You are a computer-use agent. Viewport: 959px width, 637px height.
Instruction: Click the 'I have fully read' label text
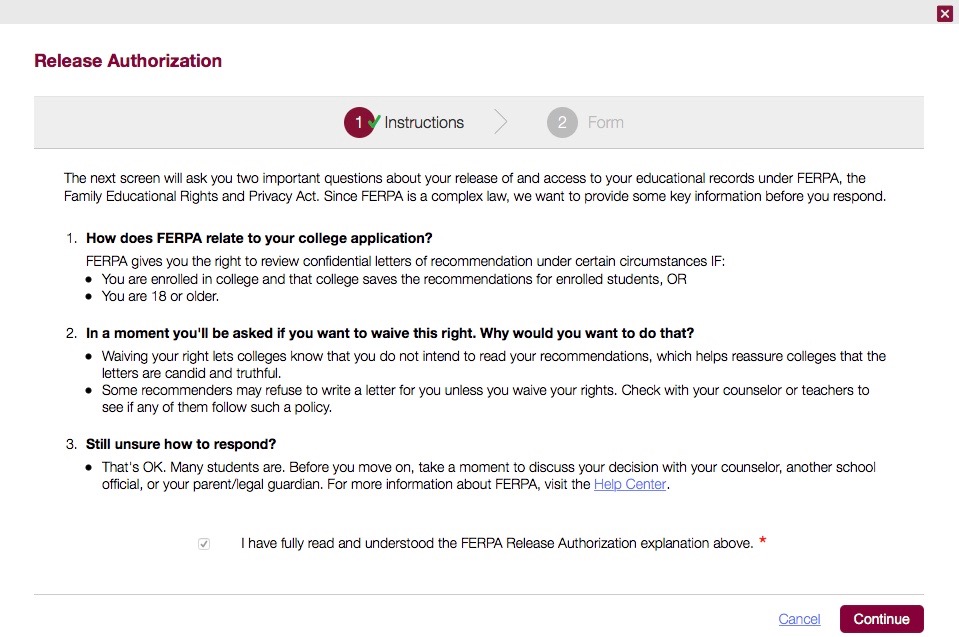point(497,543)
